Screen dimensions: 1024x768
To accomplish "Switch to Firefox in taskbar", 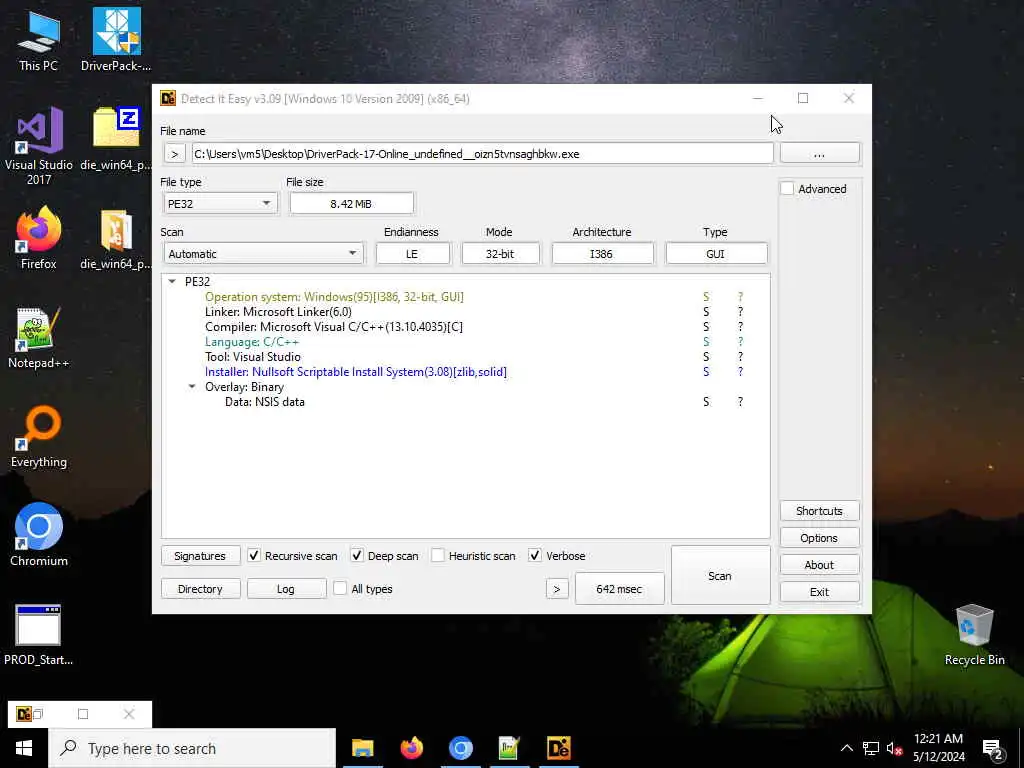I will click(x=411, y=748).
